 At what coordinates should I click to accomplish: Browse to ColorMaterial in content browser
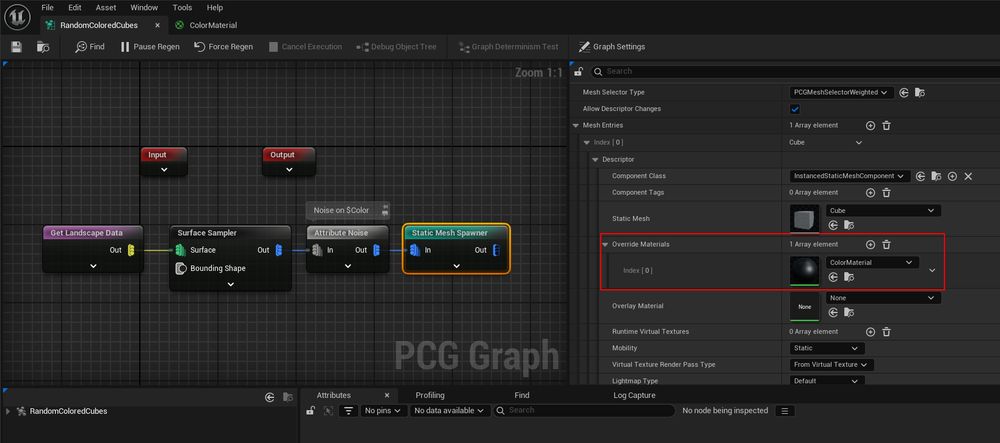849,277
